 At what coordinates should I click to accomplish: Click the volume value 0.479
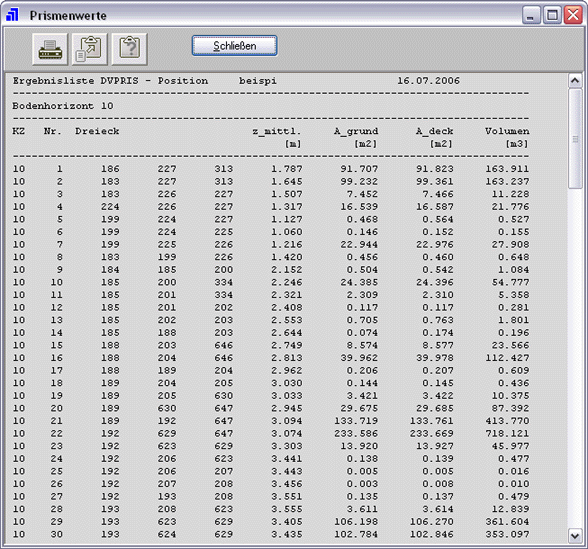pos(513,496)
